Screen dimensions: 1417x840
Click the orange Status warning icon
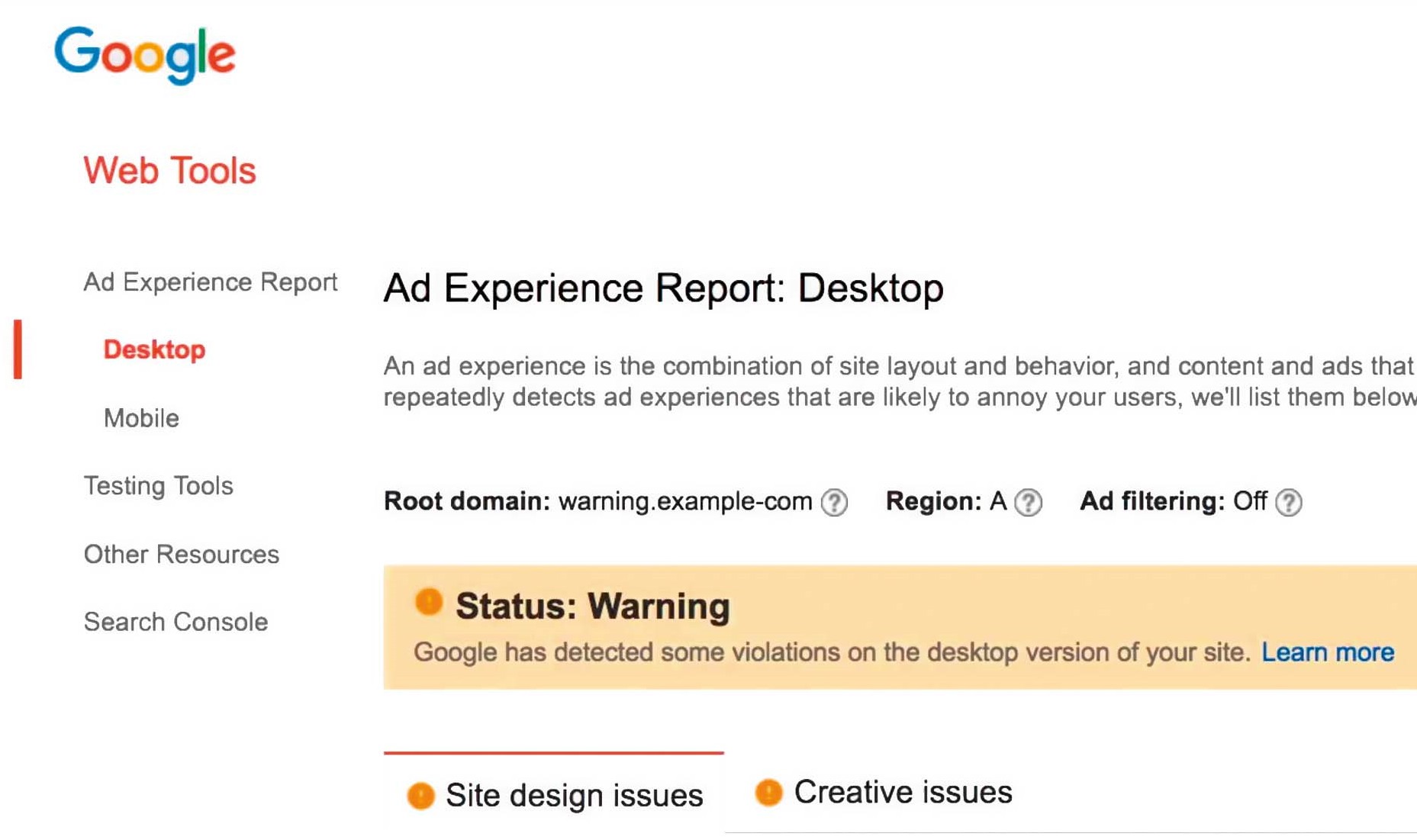pos(429,603)
